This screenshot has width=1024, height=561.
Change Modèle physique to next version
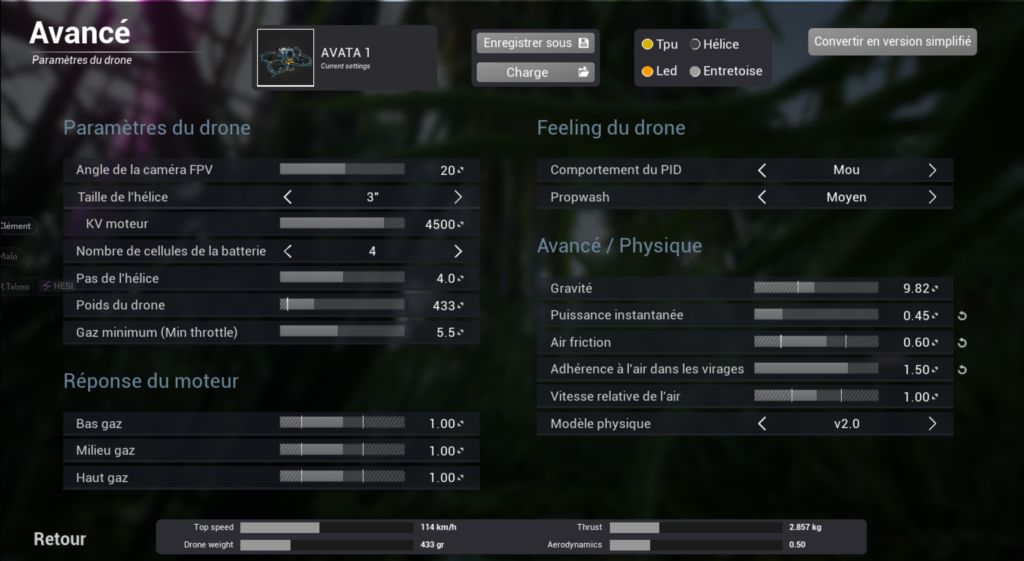pyautogui.click(x=932, y=424)
